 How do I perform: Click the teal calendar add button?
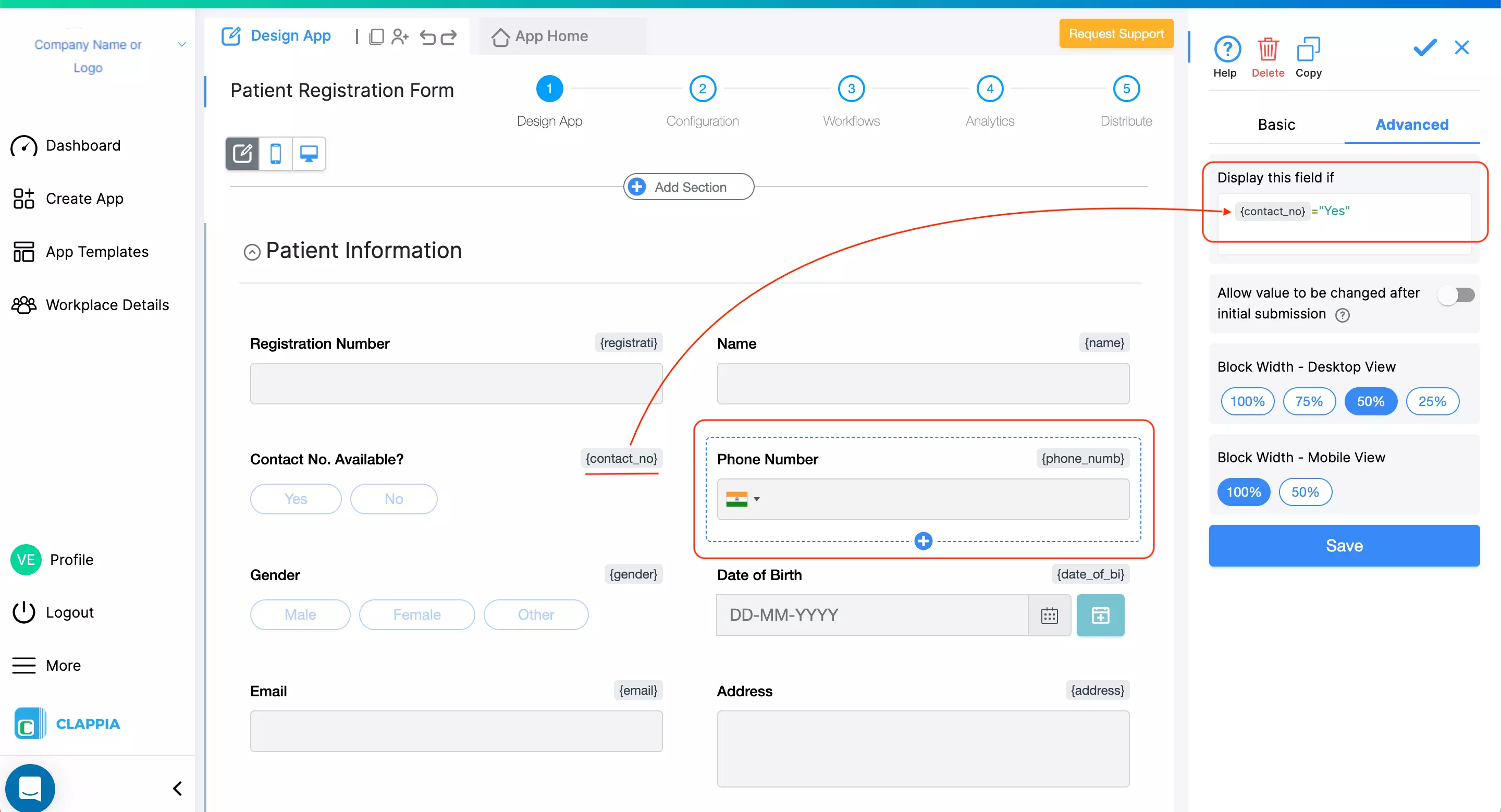tap(1100, 615)
